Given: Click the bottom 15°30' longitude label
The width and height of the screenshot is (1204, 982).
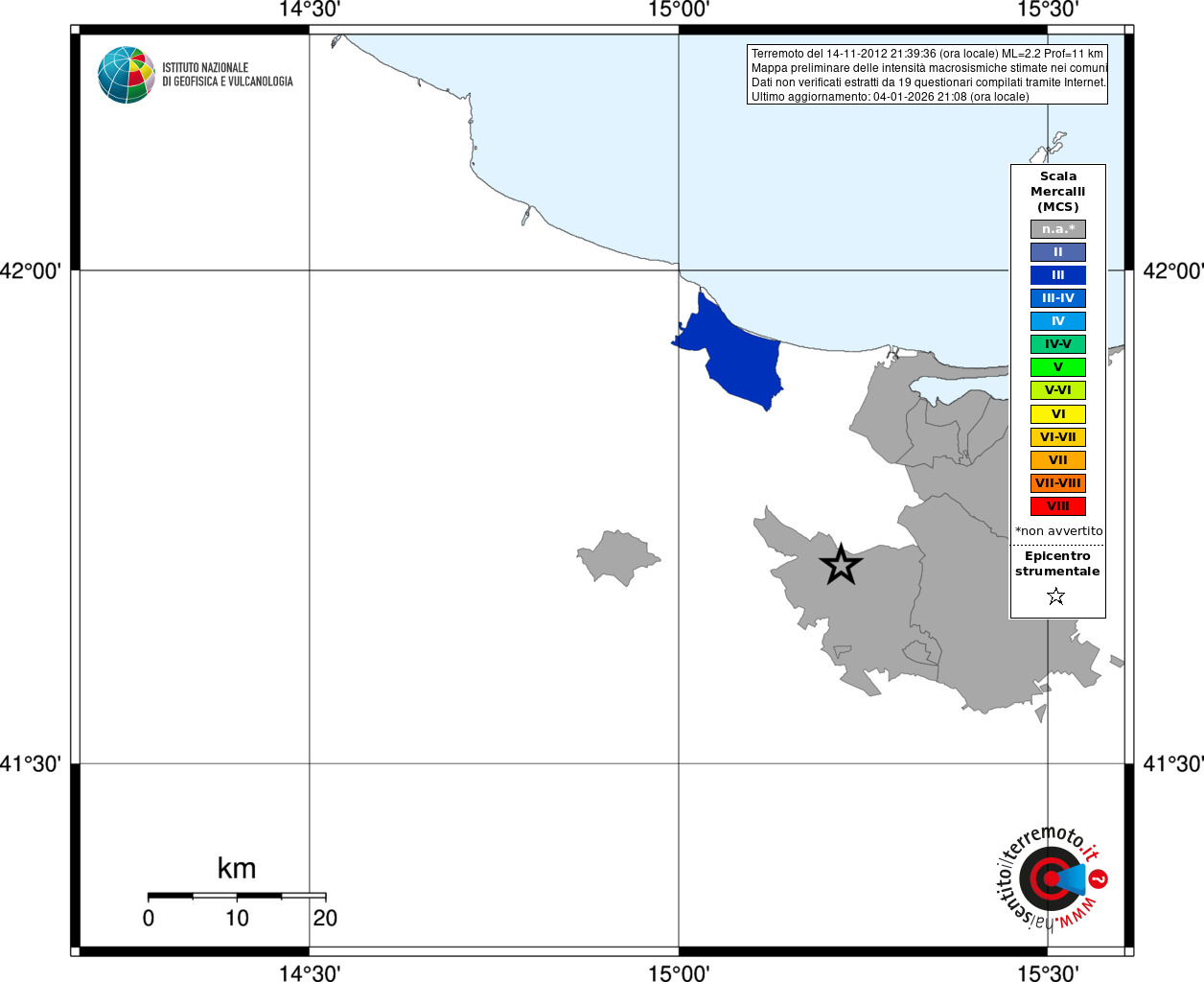Looking at the screenshot, I should click(1048, 973).
